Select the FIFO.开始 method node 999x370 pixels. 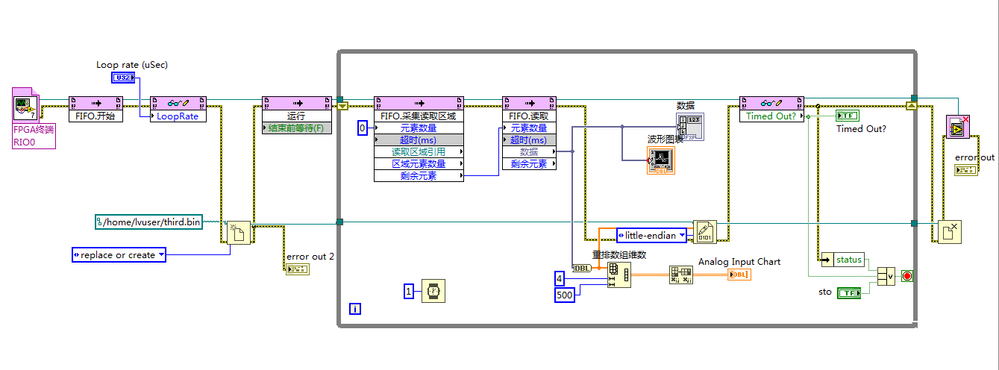[96, 109]
